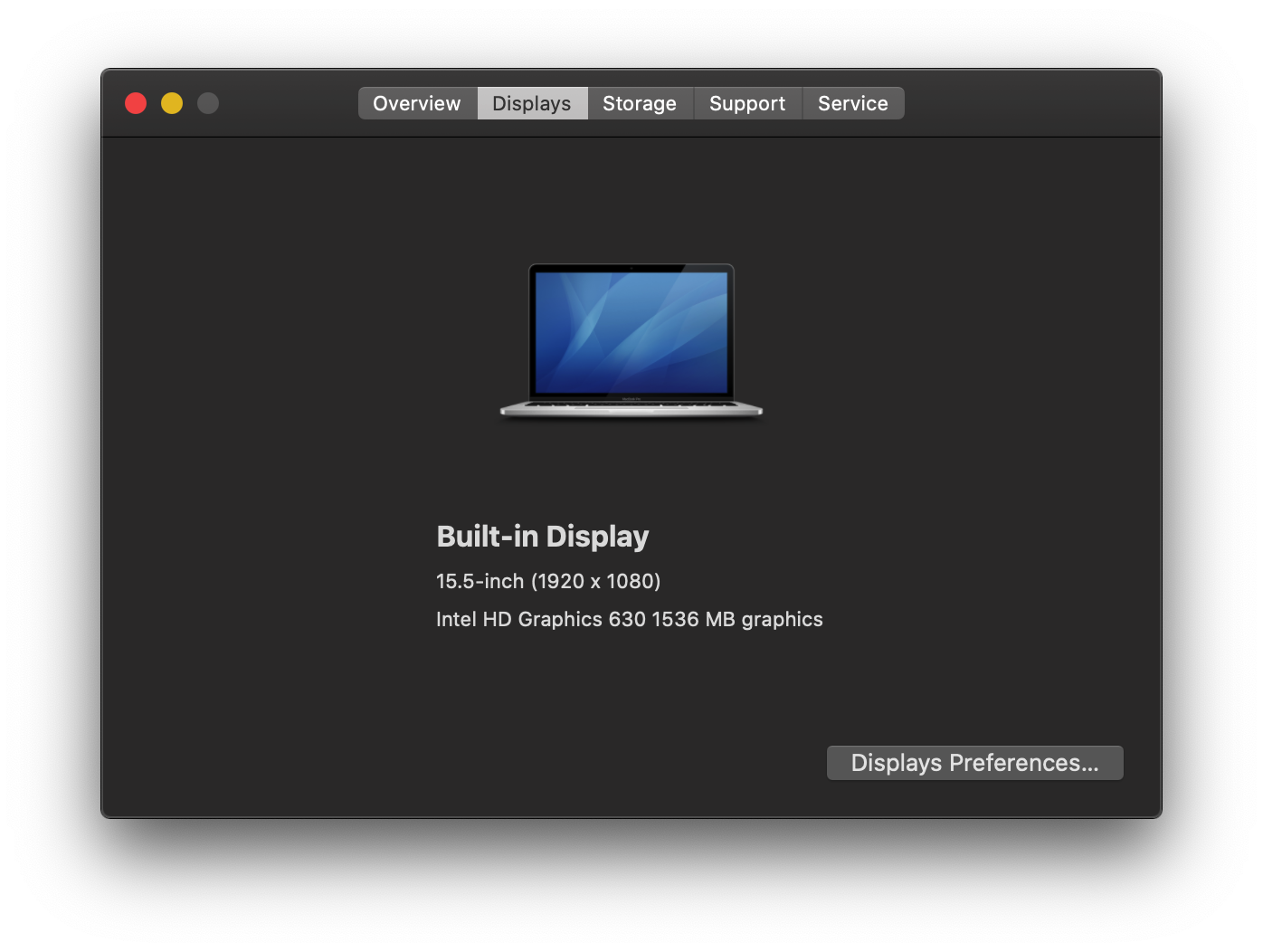1263x952 pixels.
Task: Click the 15.5-inch (1920 x 1080) text
Action: [x=548, y=581]
